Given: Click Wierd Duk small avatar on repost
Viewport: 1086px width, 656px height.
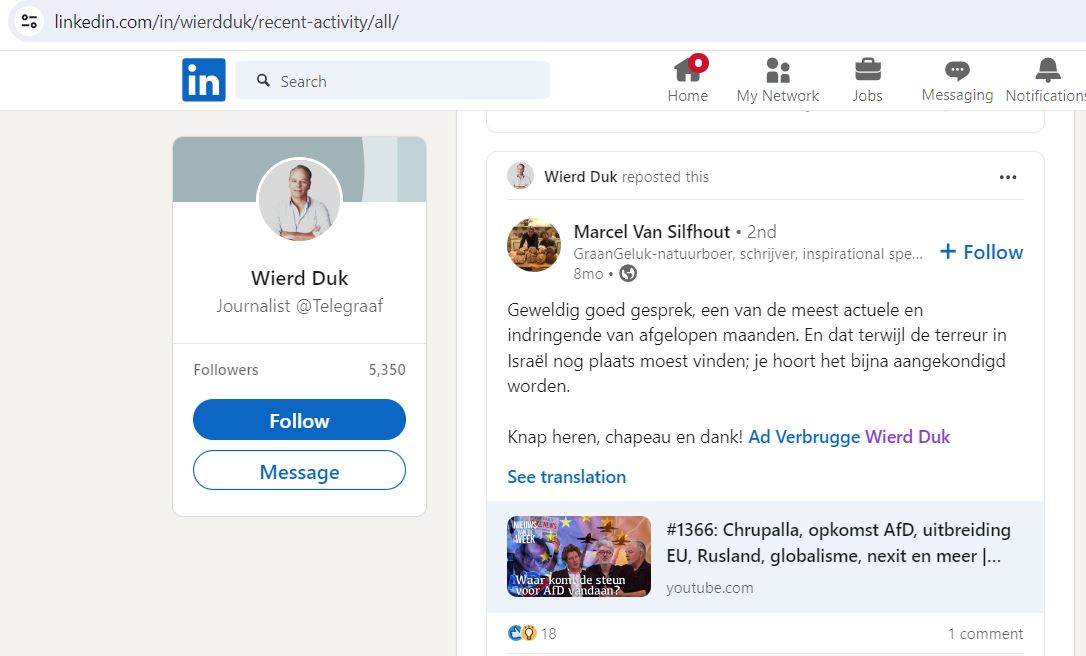Looking at the screenshot, I should 520,176.
